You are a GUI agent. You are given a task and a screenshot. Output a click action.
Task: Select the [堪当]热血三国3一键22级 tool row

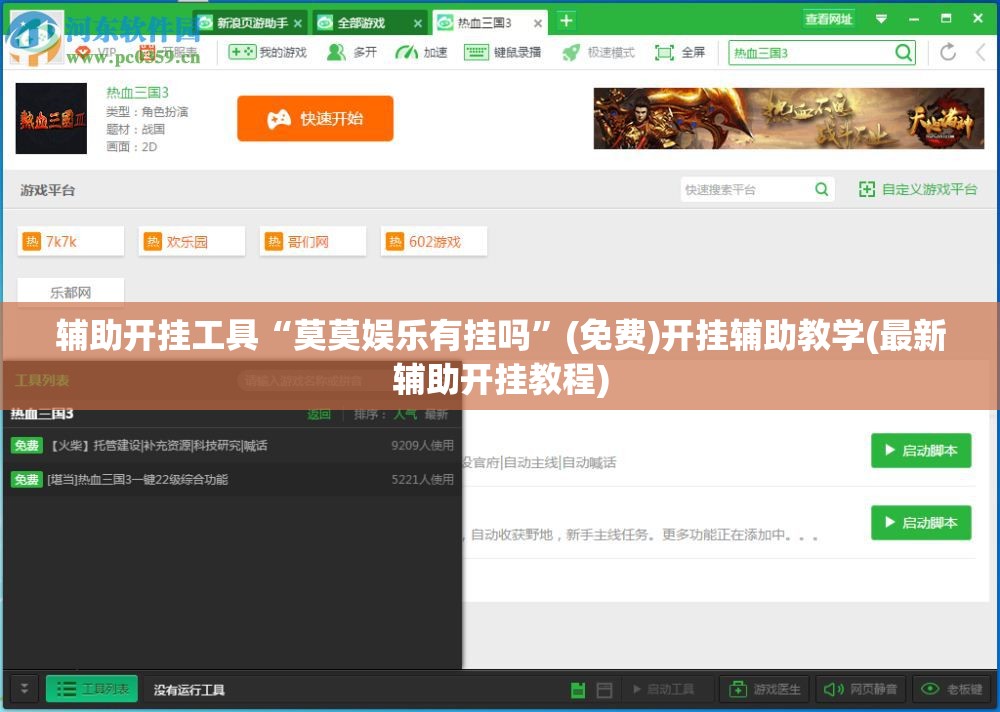(232, 479)
